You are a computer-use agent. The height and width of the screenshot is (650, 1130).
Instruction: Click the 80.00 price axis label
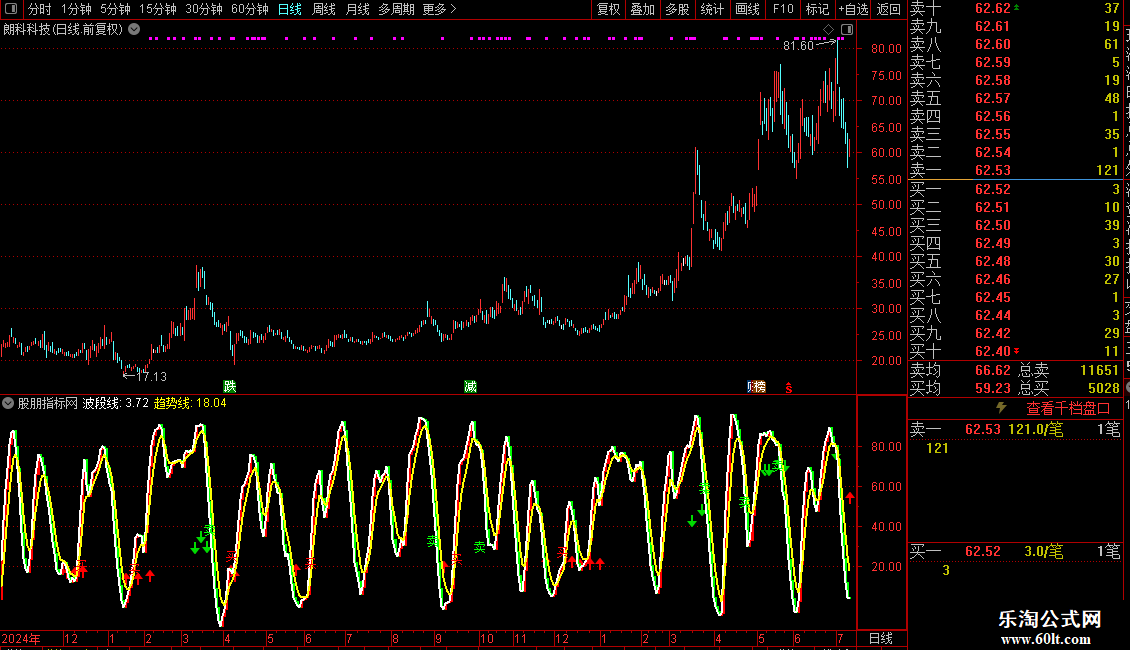tap(886, 48)
